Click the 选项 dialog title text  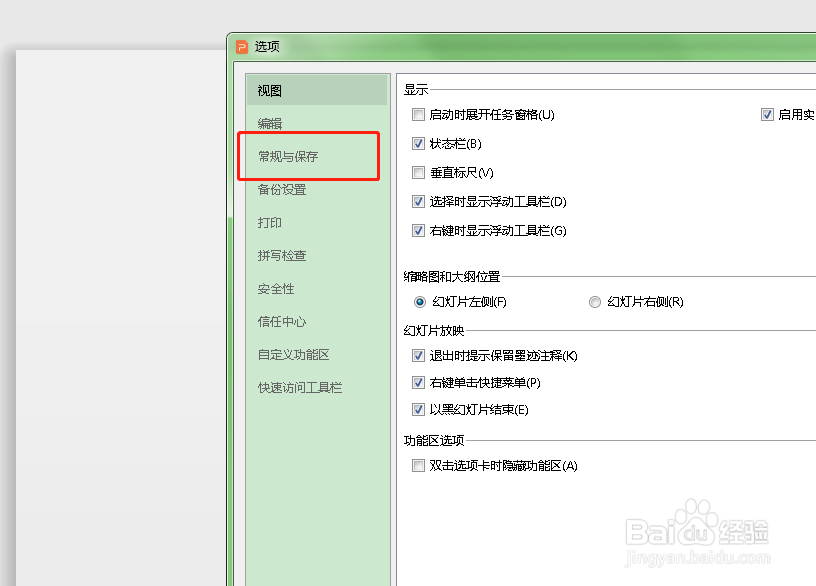click(267, 47)
